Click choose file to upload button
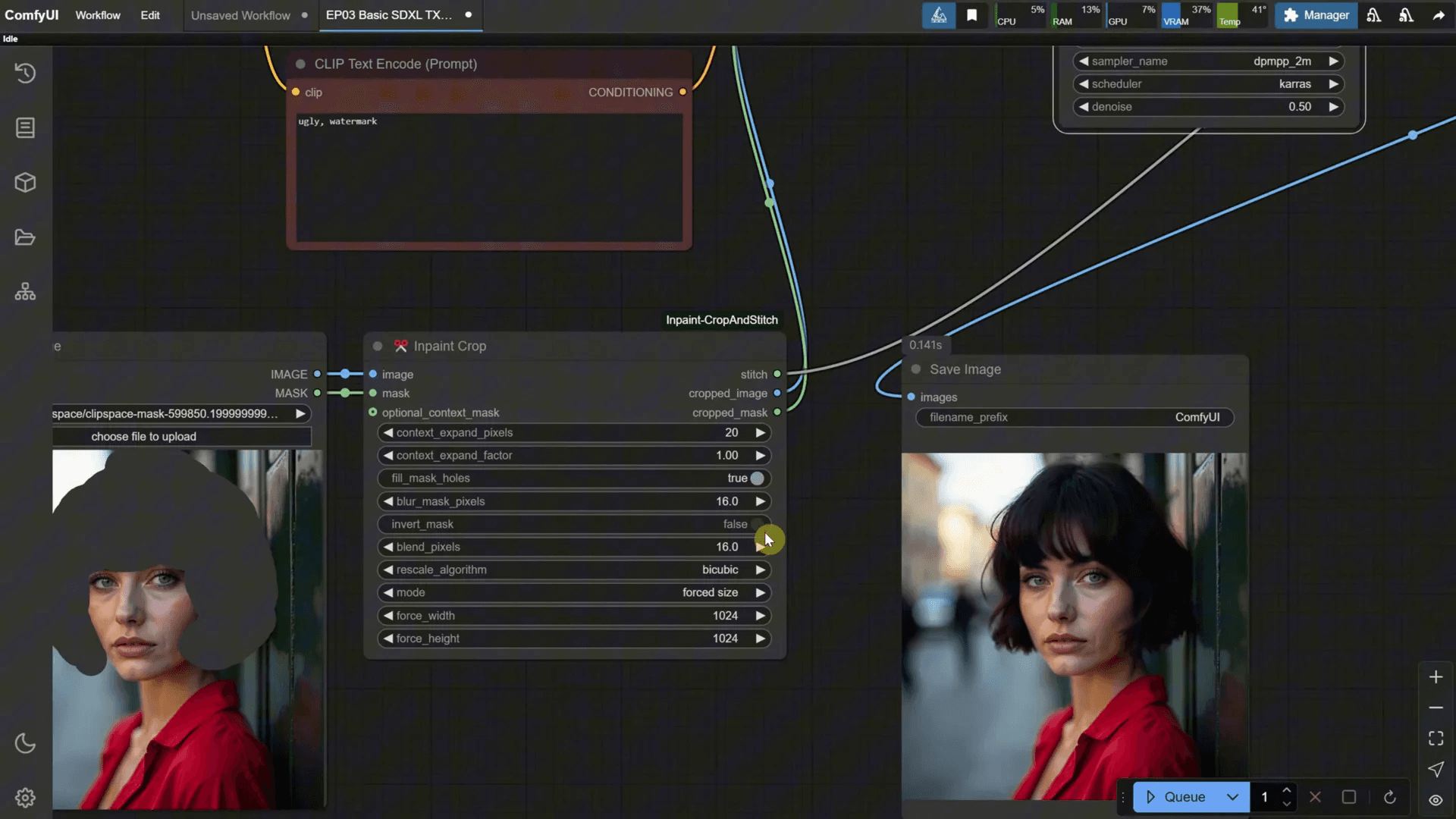Image resolution: width=1456 pixels, height=819 pixels. pos(182,437)
